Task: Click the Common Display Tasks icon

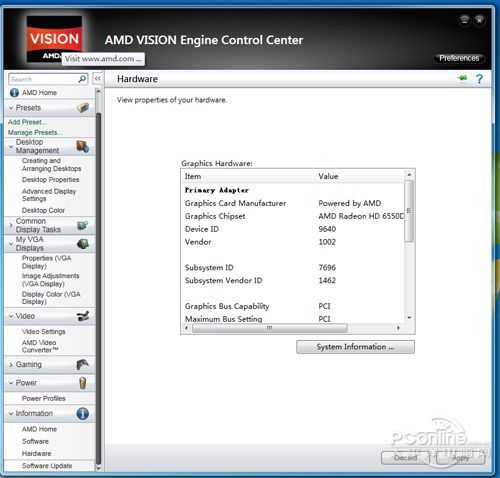Action: pos(82,225)
